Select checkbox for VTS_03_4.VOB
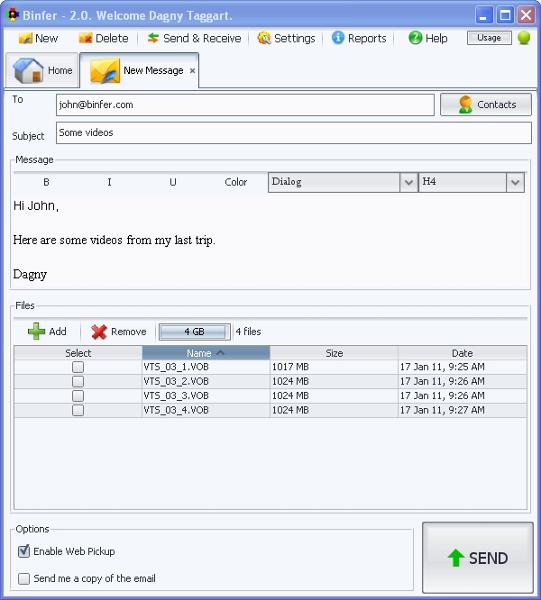 tap(78, 410)
